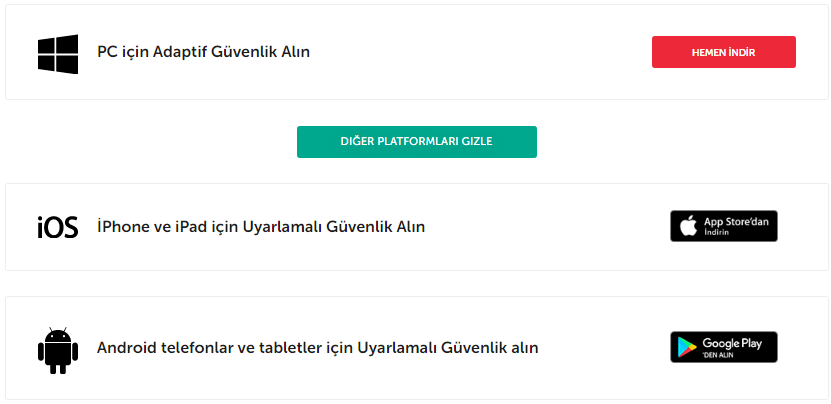Select the PC için Adaptif Güvenlik Alın heading
The height and width of the screenshot is (404, 831).
[203, 52]
